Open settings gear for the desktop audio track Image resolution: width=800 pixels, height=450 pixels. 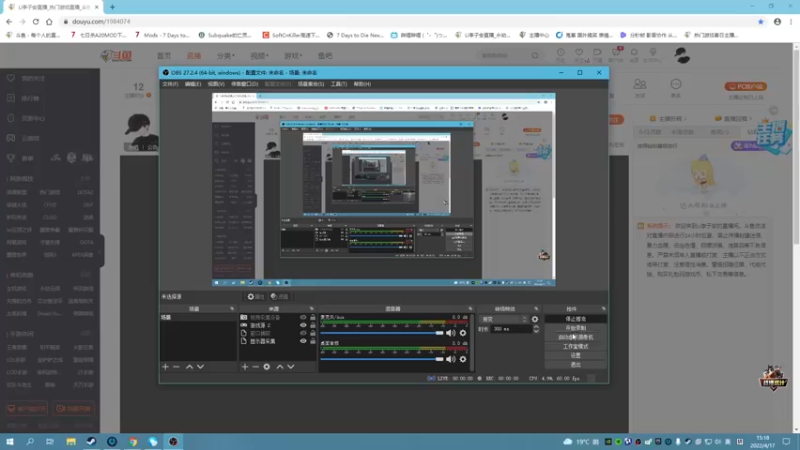tap(463, 359)
